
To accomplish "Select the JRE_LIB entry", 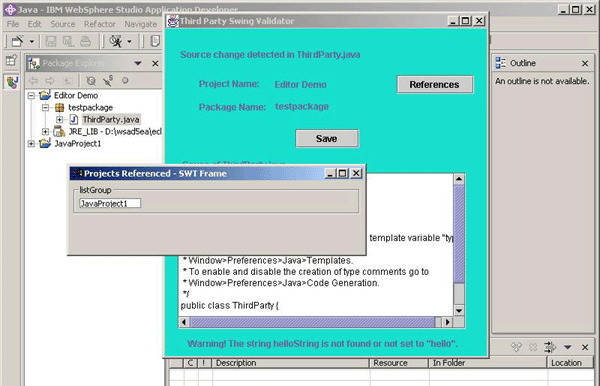I will pos(115,132).
